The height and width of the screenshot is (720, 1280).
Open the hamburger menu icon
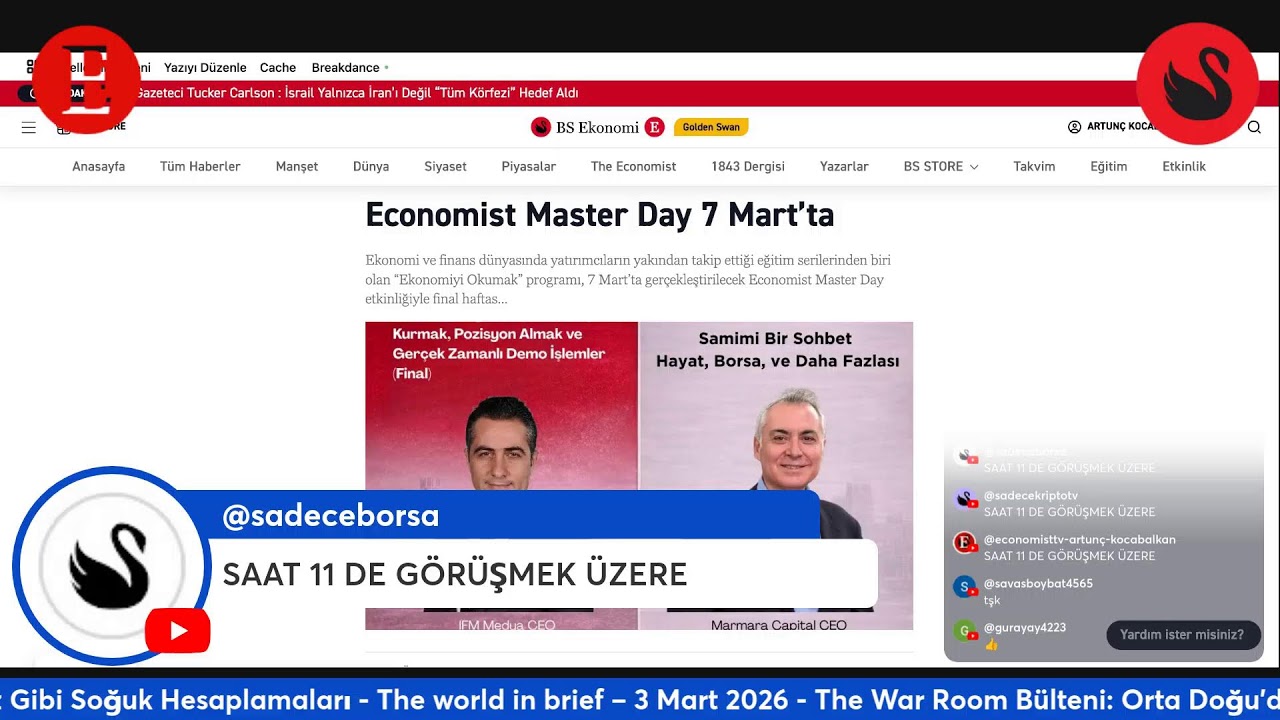click(28, 127)
